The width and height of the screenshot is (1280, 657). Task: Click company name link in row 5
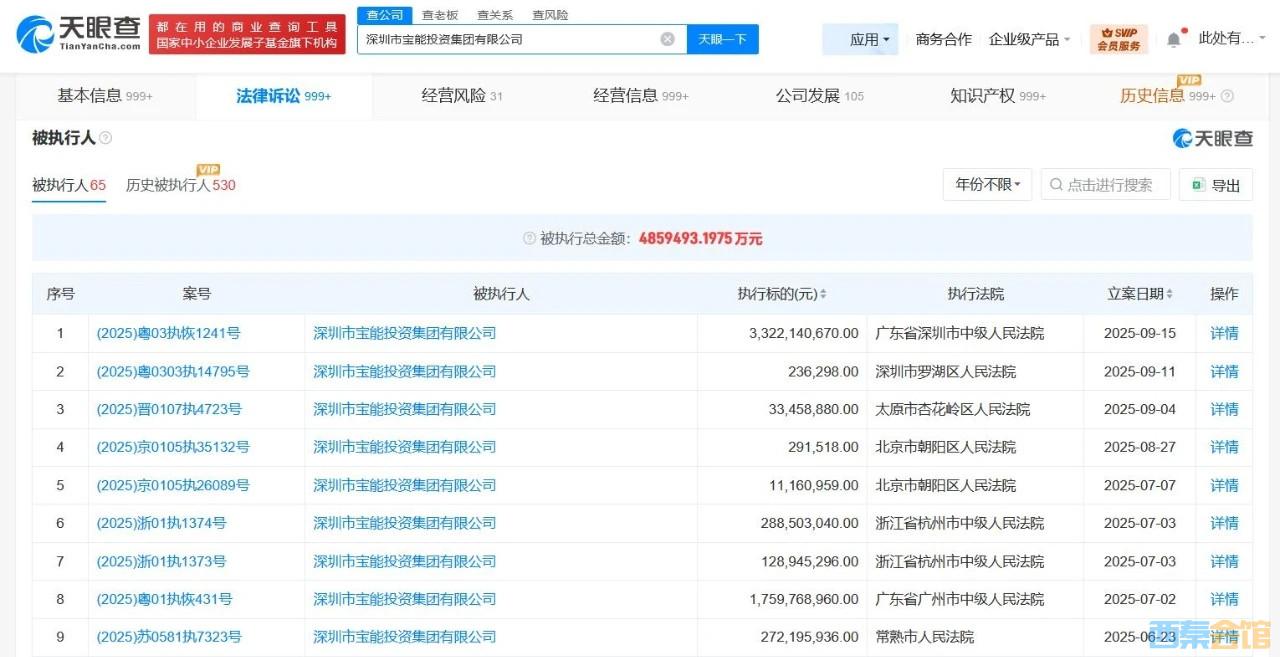click(405, 485)
